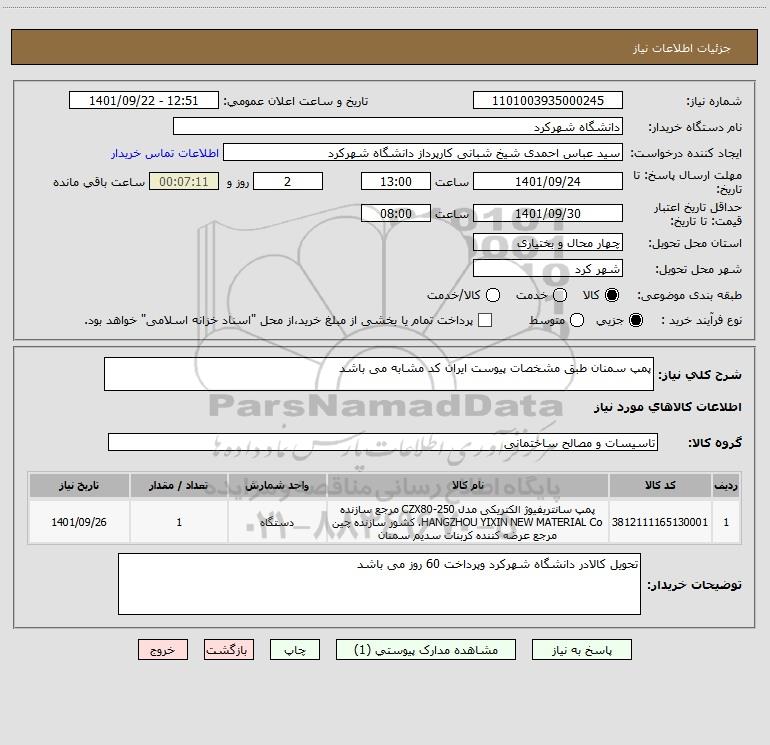Select the کالا radio button

coord(612,295)
